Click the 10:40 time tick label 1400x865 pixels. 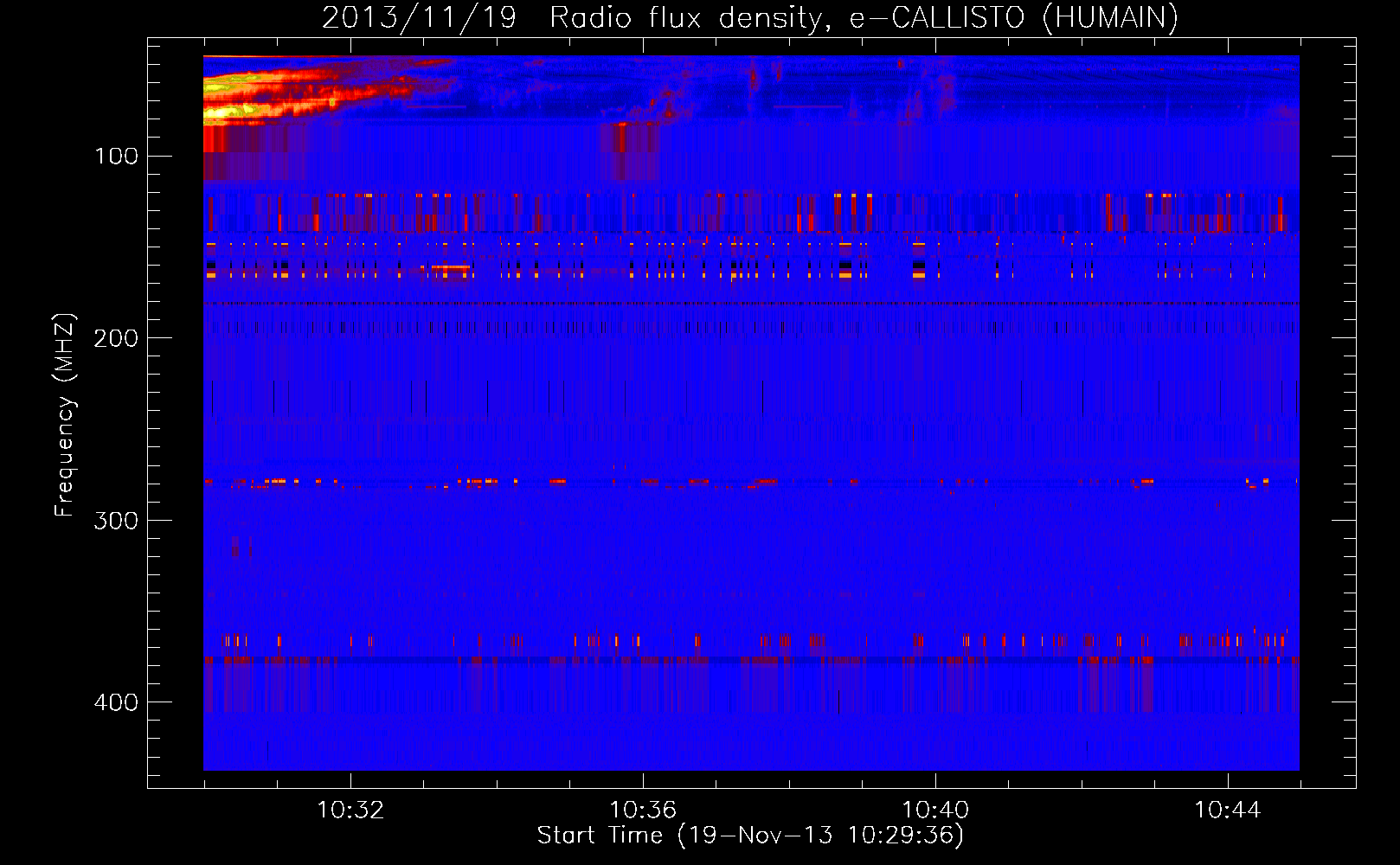(935, 810)
